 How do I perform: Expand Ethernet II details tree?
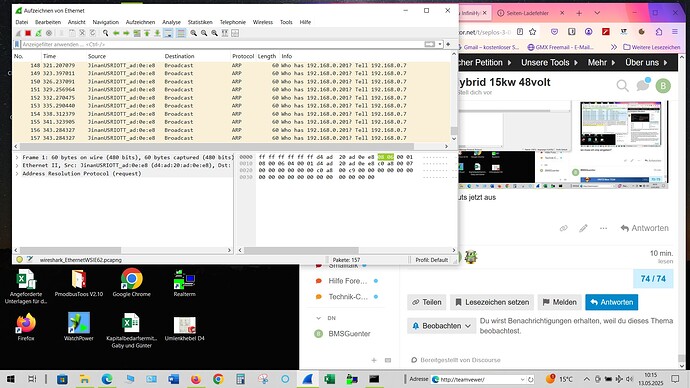click(x=17, y=165)
